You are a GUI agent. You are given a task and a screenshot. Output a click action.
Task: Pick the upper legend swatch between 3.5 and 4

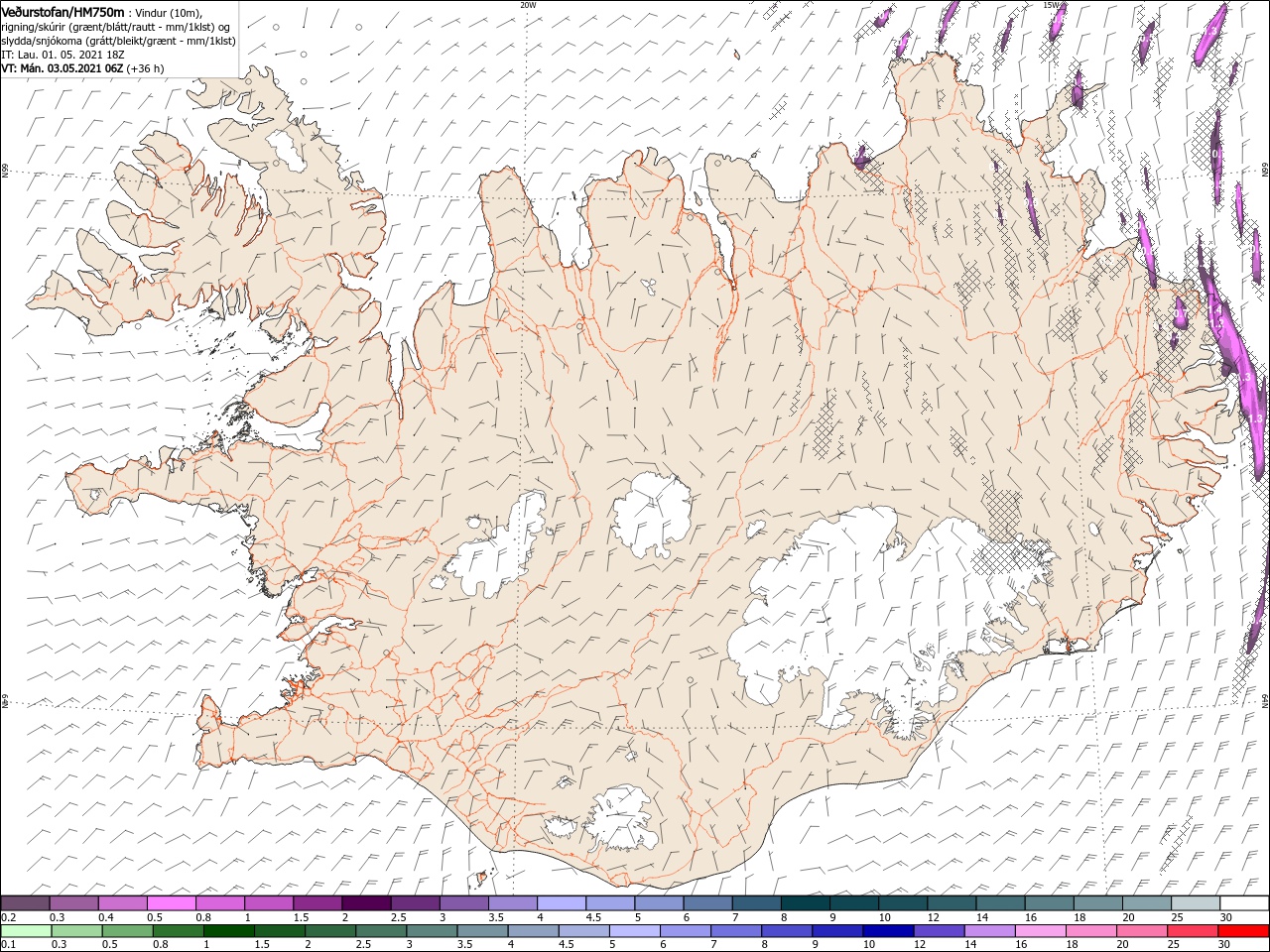click(x=513, y=903)
